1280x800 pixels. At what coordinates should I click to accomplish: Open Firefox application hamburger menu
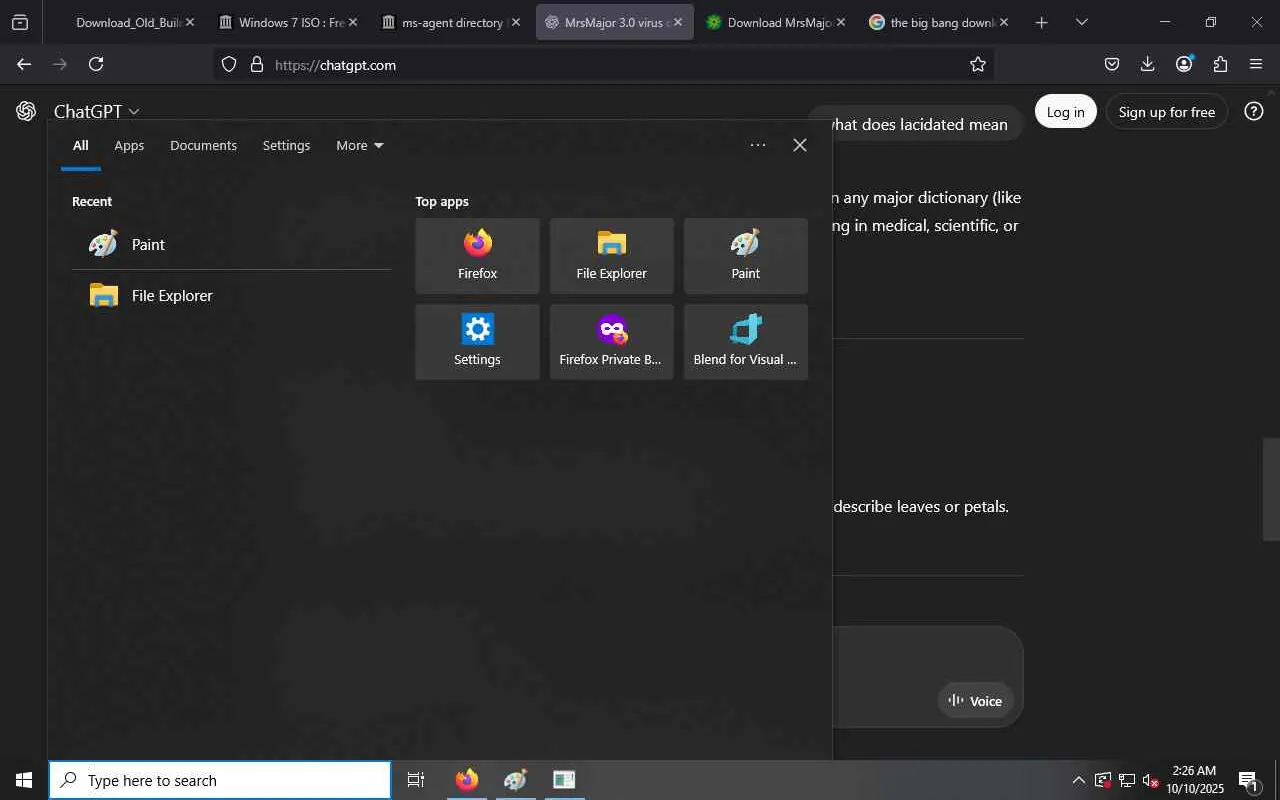pos(1256,64)
